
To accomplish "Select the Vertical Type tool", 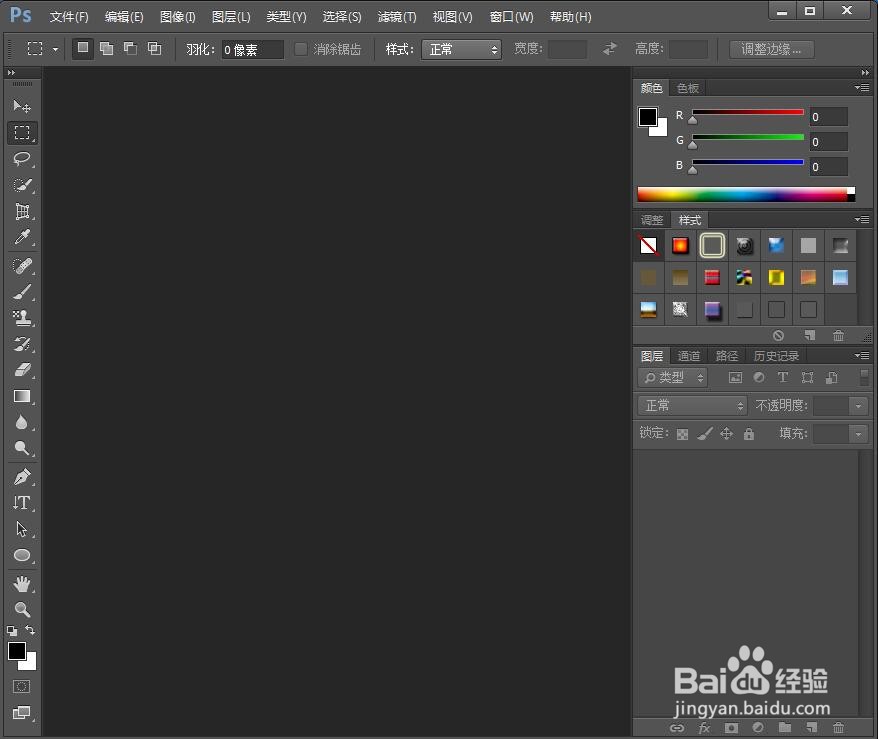I will coord(22,503).
